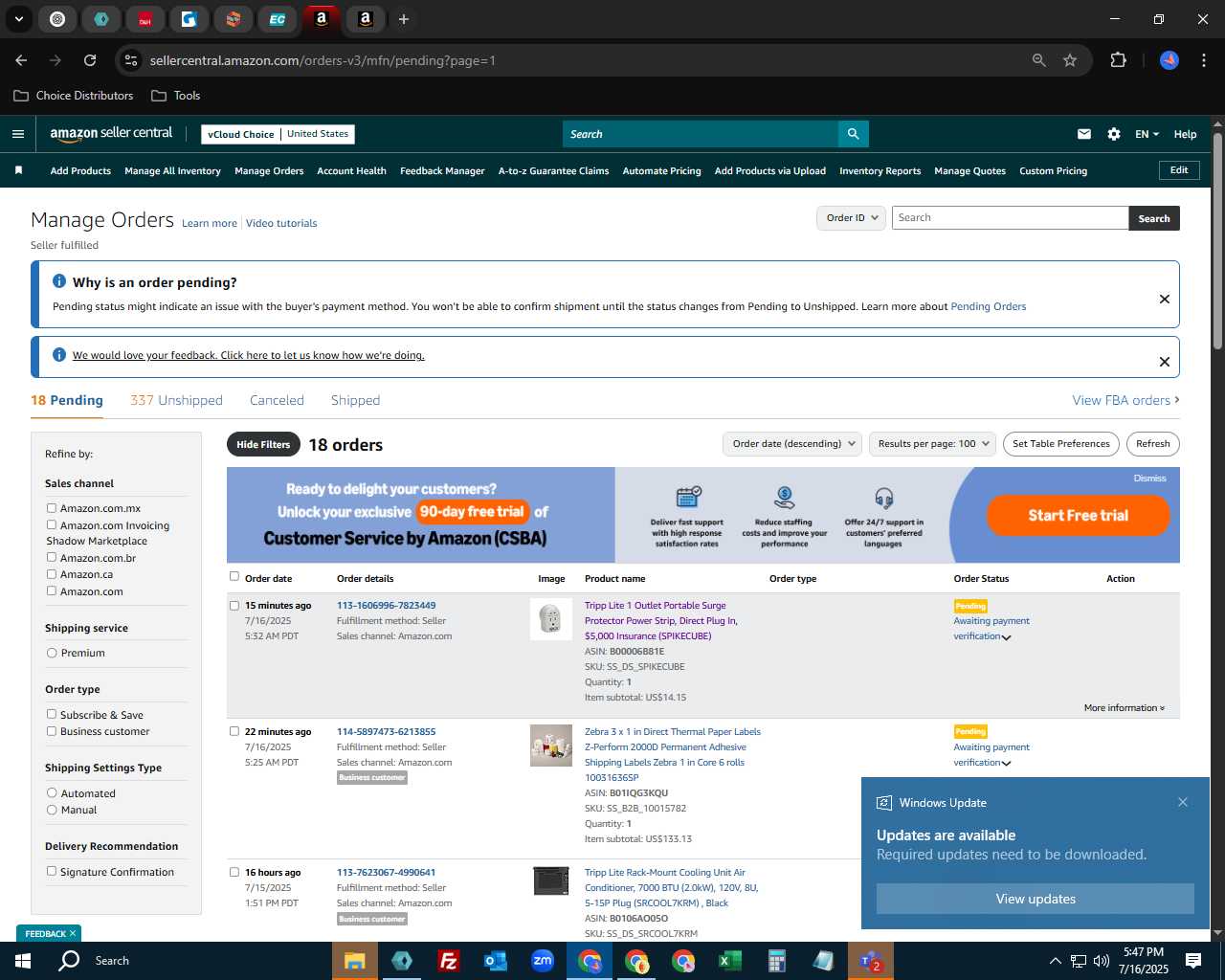The height and width of the screenshot is (980, 1225).
Task: Open Calculator from the taskbar
Action: click(x=776, y=961)
